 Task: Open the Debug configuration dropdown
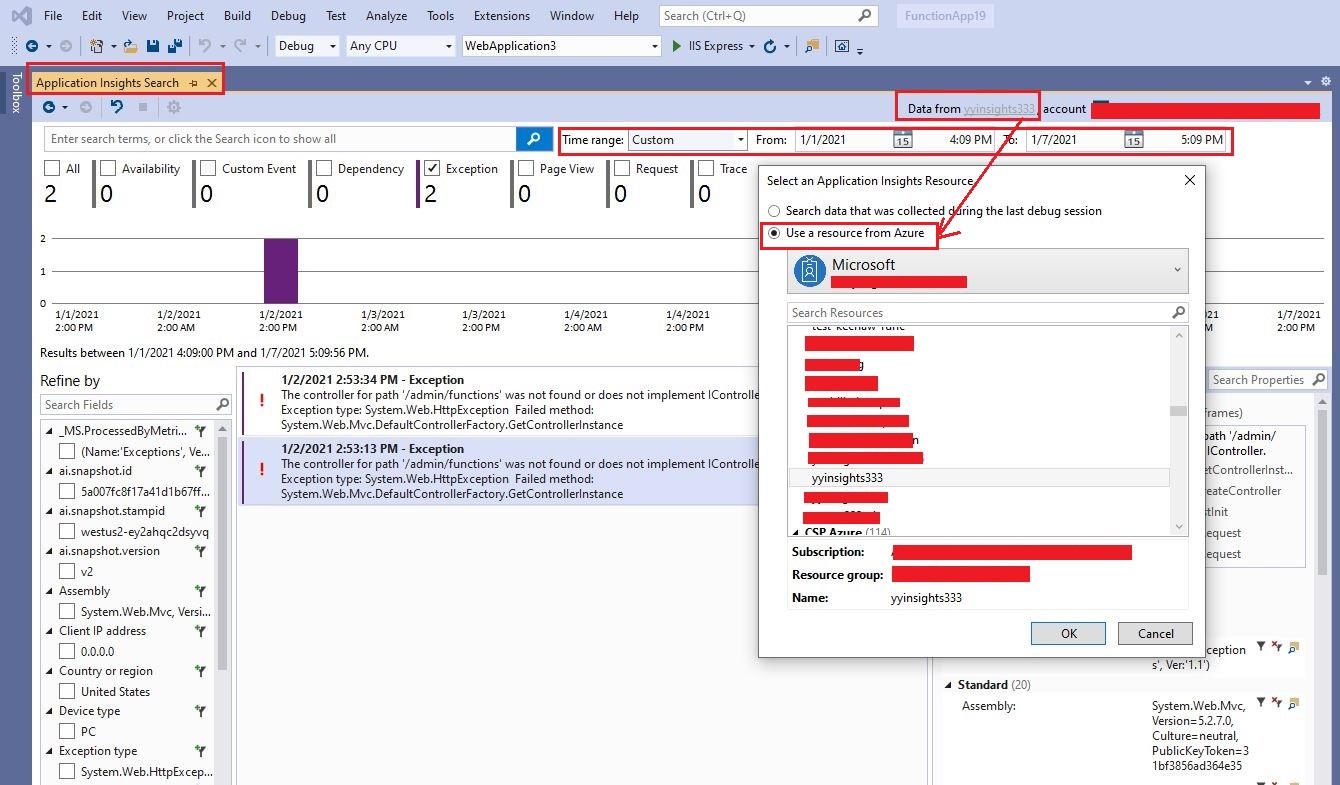pyautogui.click(x=305, y=46)
